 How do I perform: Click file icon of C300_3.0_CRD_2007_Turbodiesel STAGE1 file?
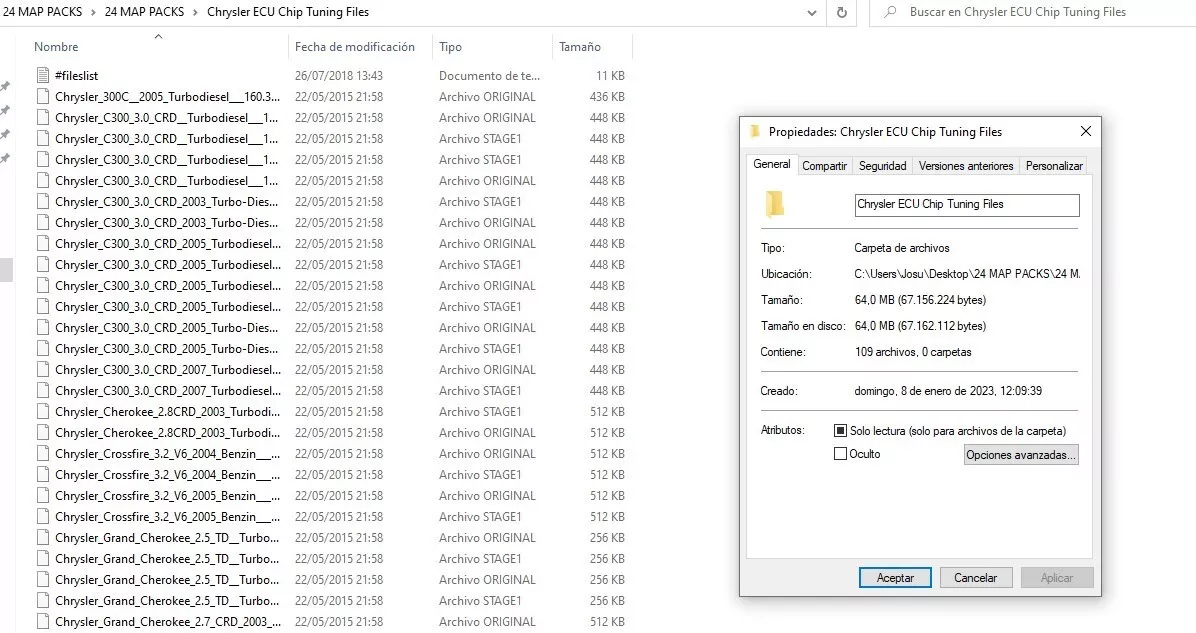(43, 390)
